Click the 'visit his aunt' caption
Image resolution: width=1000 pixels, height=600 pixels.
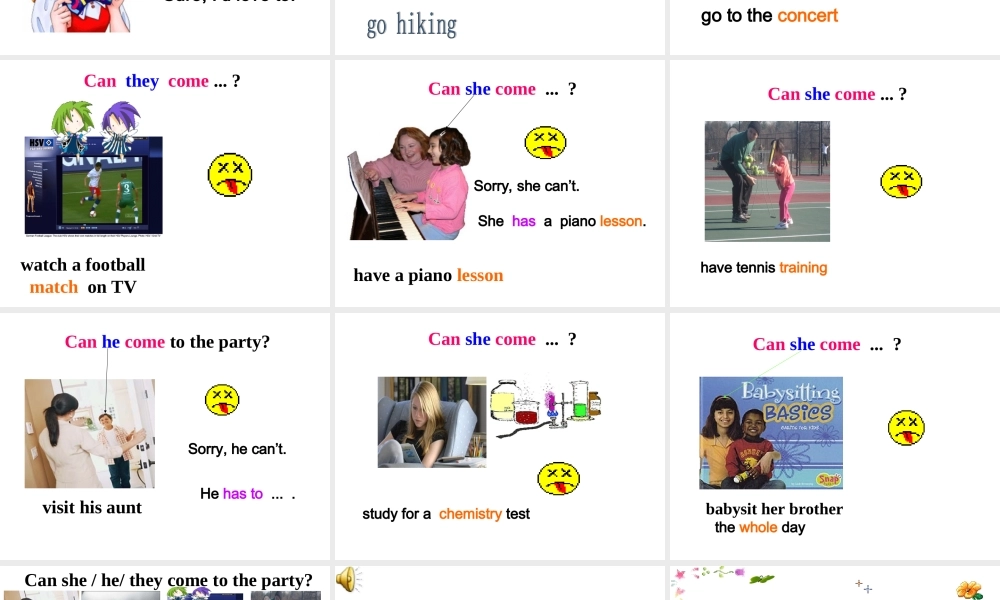click(92, 508)
